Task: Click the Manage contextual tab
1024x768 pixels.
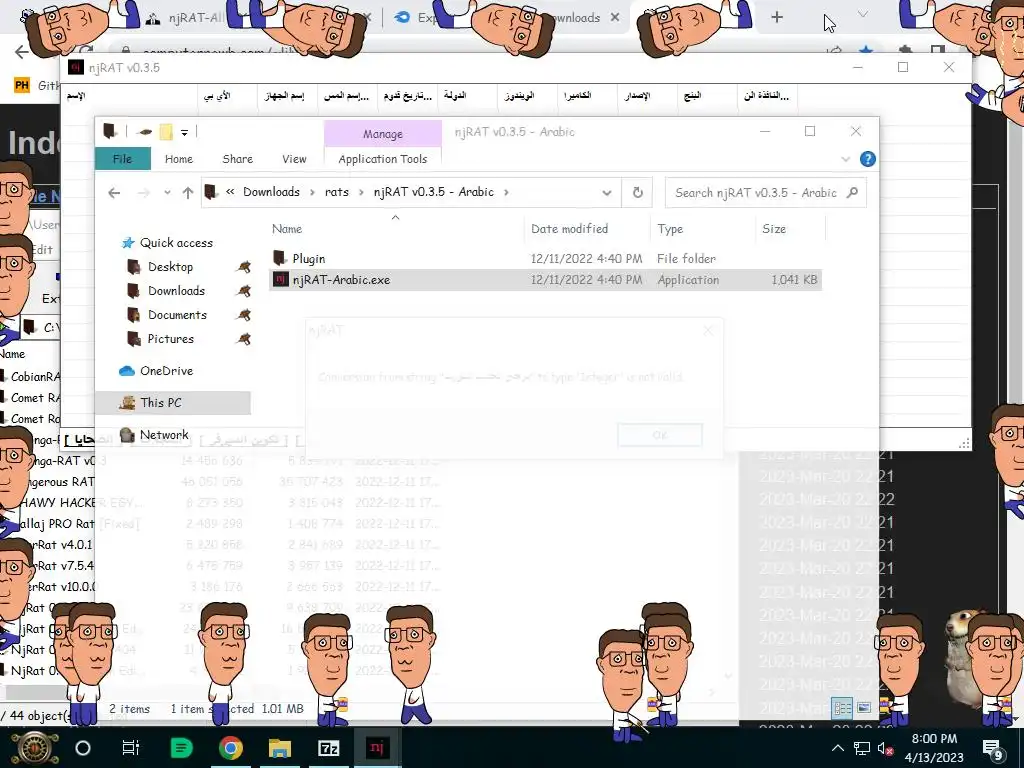Action: pos(383,134)
